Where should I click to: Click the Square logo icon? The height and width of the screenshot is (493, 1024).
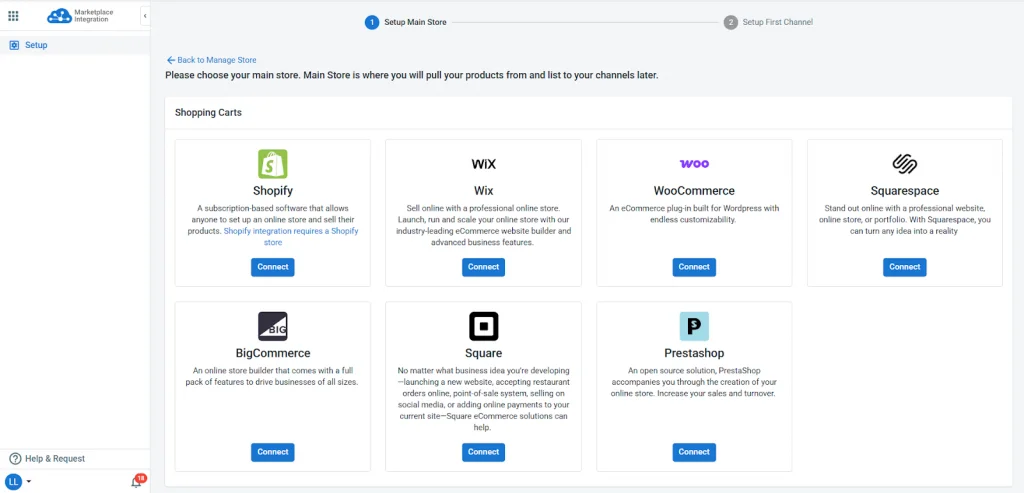(x=483, y=326)
